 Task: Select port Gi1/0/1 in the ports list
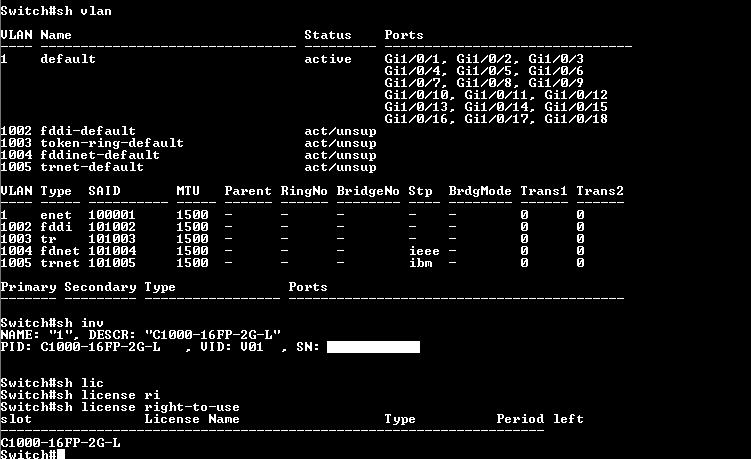point(411,59)
